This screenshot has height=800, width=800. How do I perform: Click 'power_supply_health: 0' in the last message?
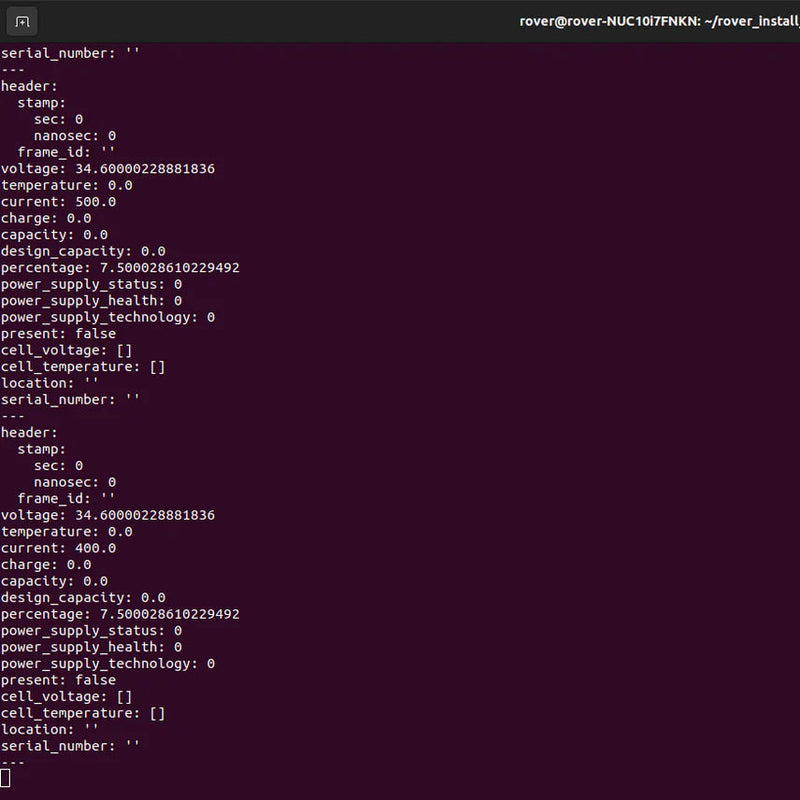[x=91, y=647]
